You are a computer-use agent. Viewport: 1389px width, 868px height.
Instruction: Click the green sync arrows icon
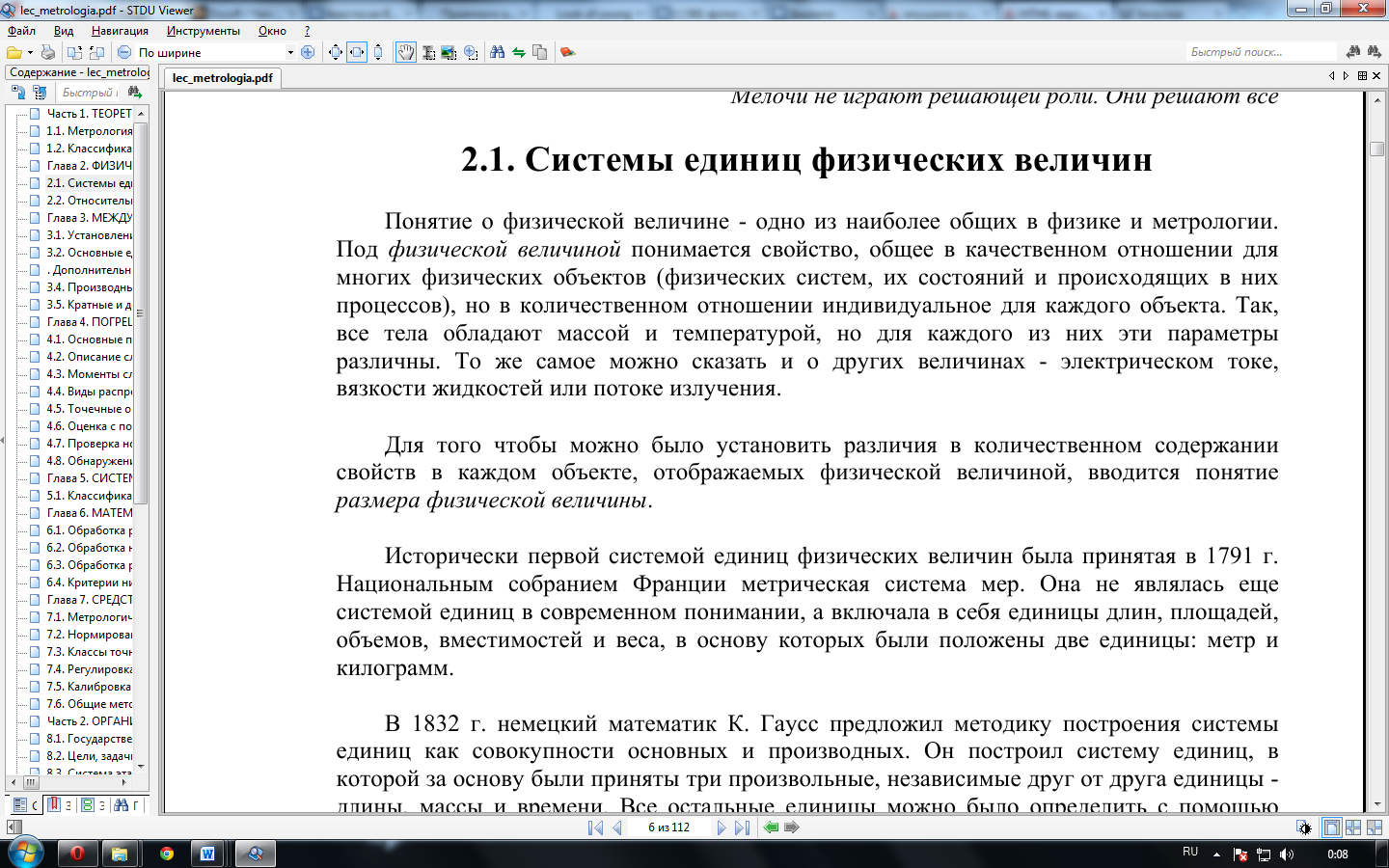tap(519, 52)
